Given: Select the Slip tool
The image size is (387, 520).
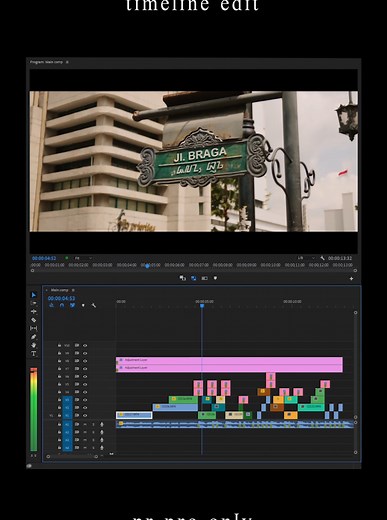Looking at the screenshot, I should (34, 328).
